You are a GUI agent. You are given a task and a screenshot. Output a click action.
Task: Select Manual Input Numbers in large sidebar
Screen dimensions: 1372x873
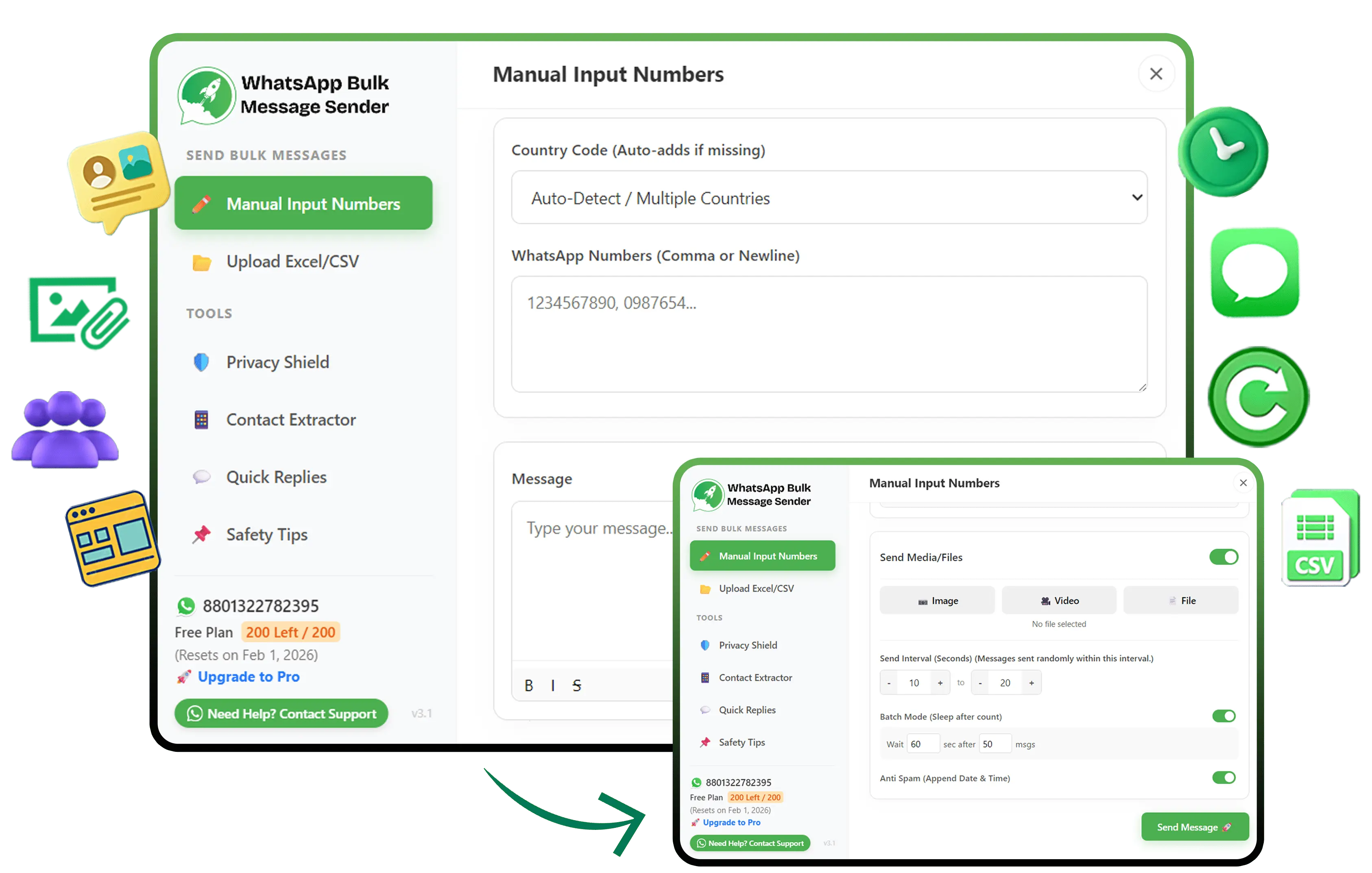tap(303, 203)
